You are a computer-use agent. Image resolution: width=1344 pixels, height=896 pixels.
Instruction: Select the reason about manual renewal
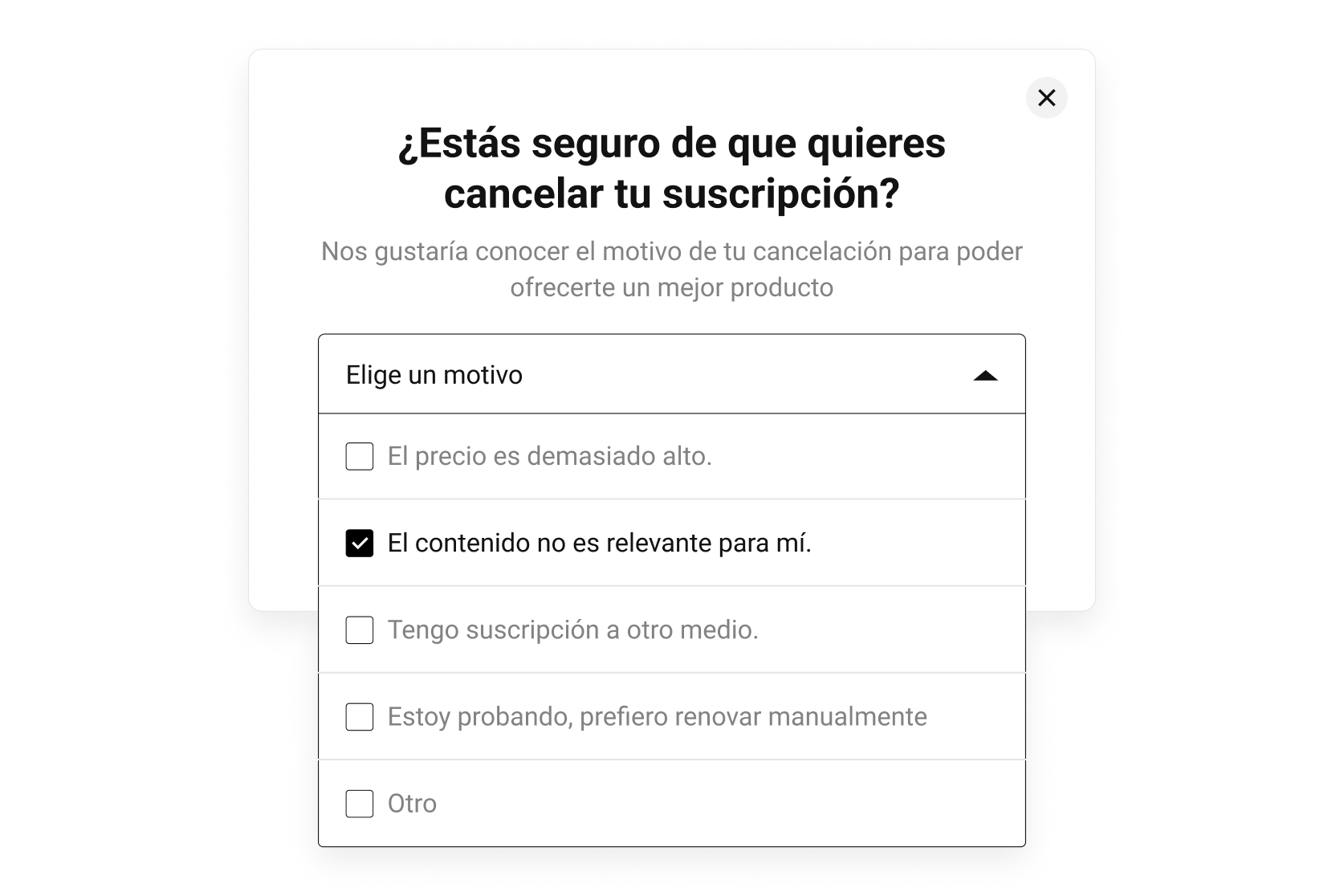click(x=673, y=716)
